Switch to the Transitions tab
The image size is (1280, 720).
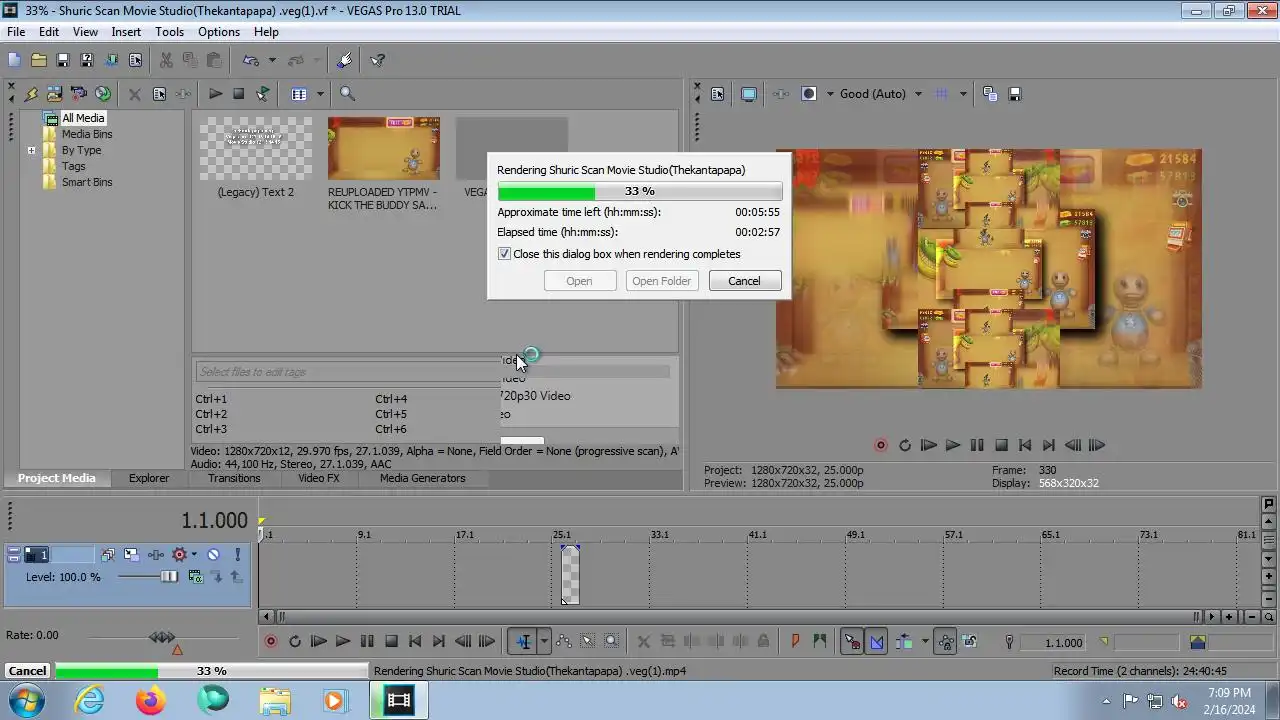point(234,478)
